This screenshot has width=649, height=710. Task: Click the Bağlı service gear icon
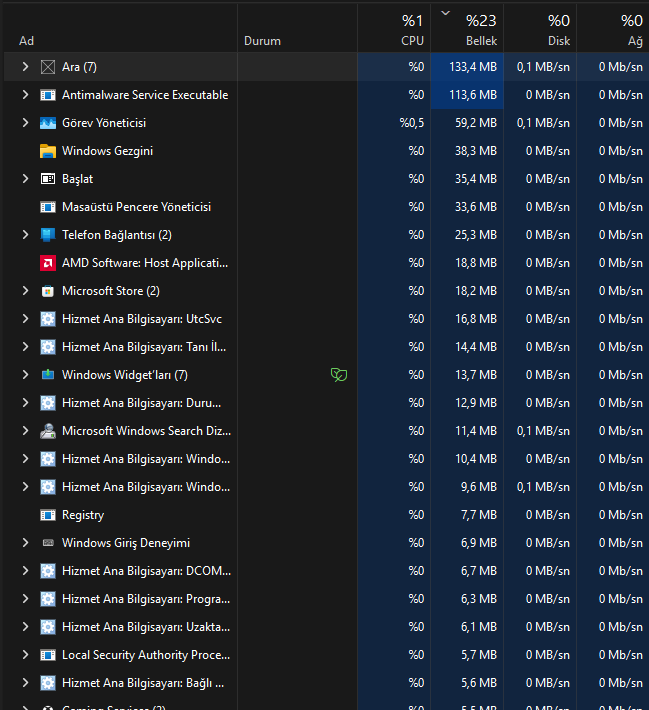coord(48,683)
